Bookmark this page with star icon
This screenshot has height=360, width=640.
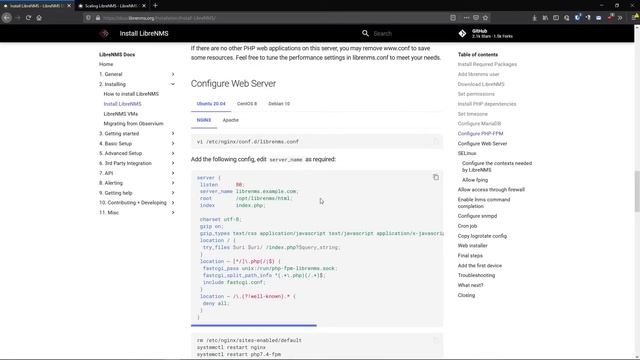(x=485, y=18)
